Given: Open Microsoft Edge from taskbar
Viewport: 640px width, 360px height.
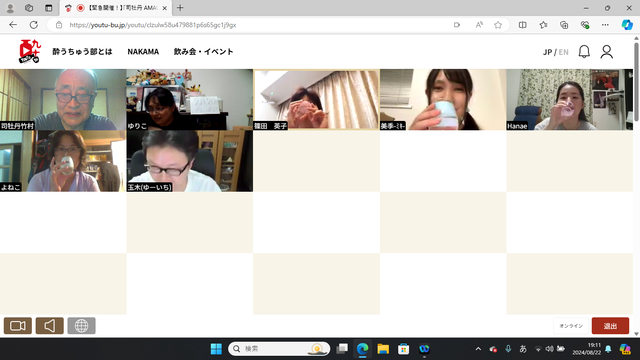Looking at the screenshot, I should click(362, 349).
